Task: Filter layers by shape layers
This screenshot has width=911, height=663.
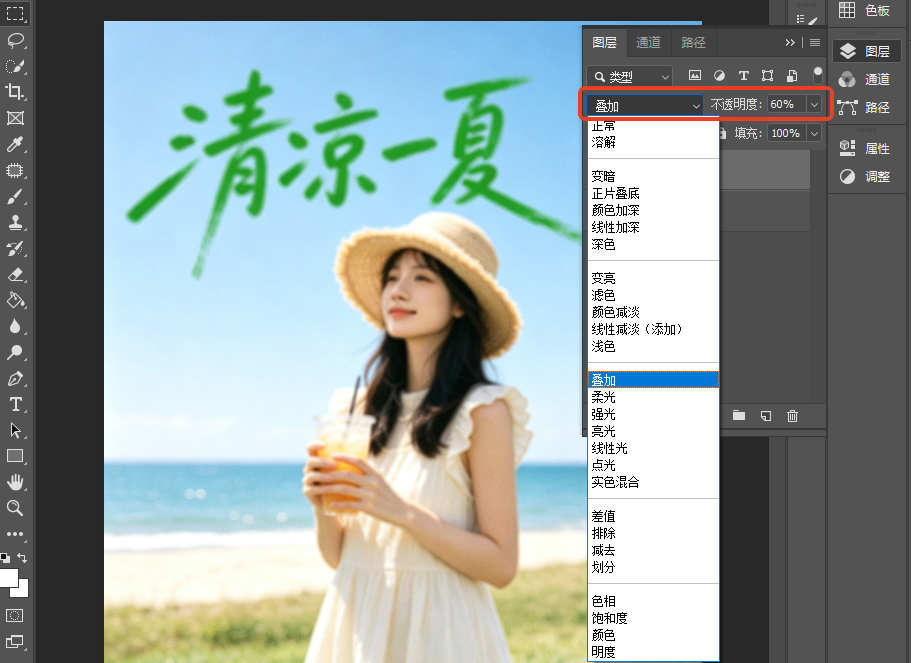Action: (x=767, y=76)
